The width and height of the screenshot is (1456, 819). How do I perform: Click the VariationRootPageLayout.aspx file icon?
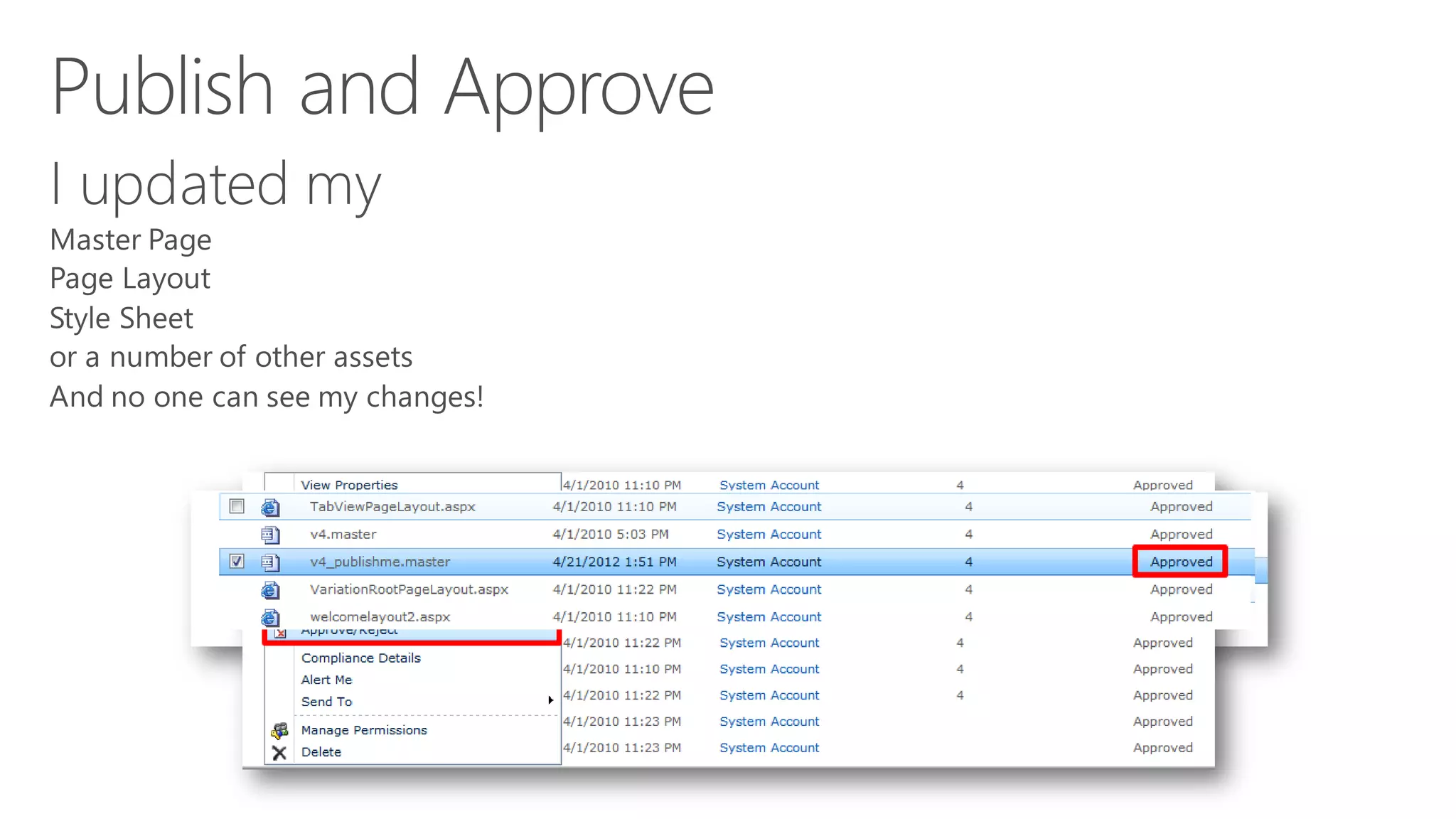tap(270, 590)
